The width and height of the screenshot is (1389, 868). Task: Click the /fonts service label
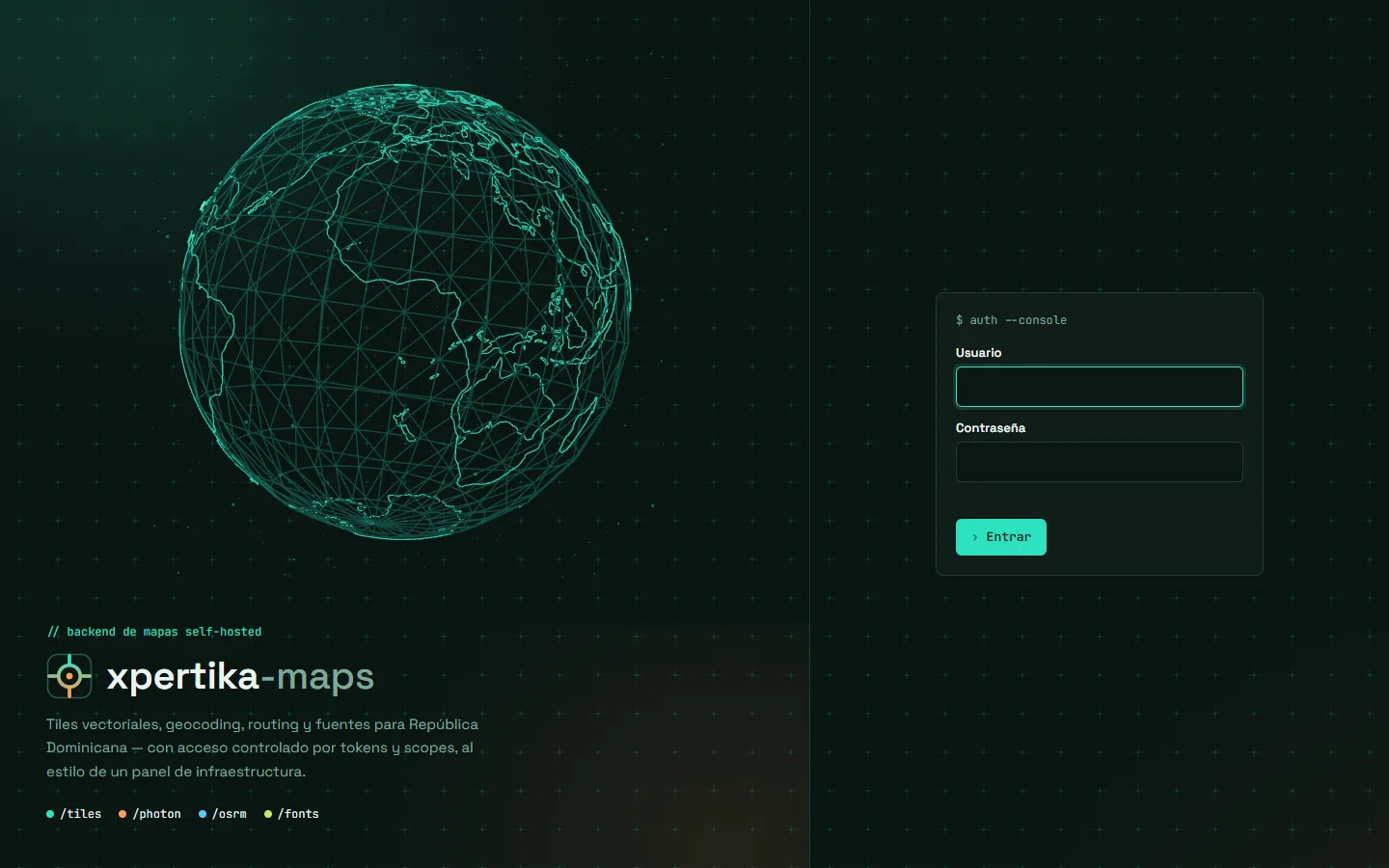click(x=291, y=814)
